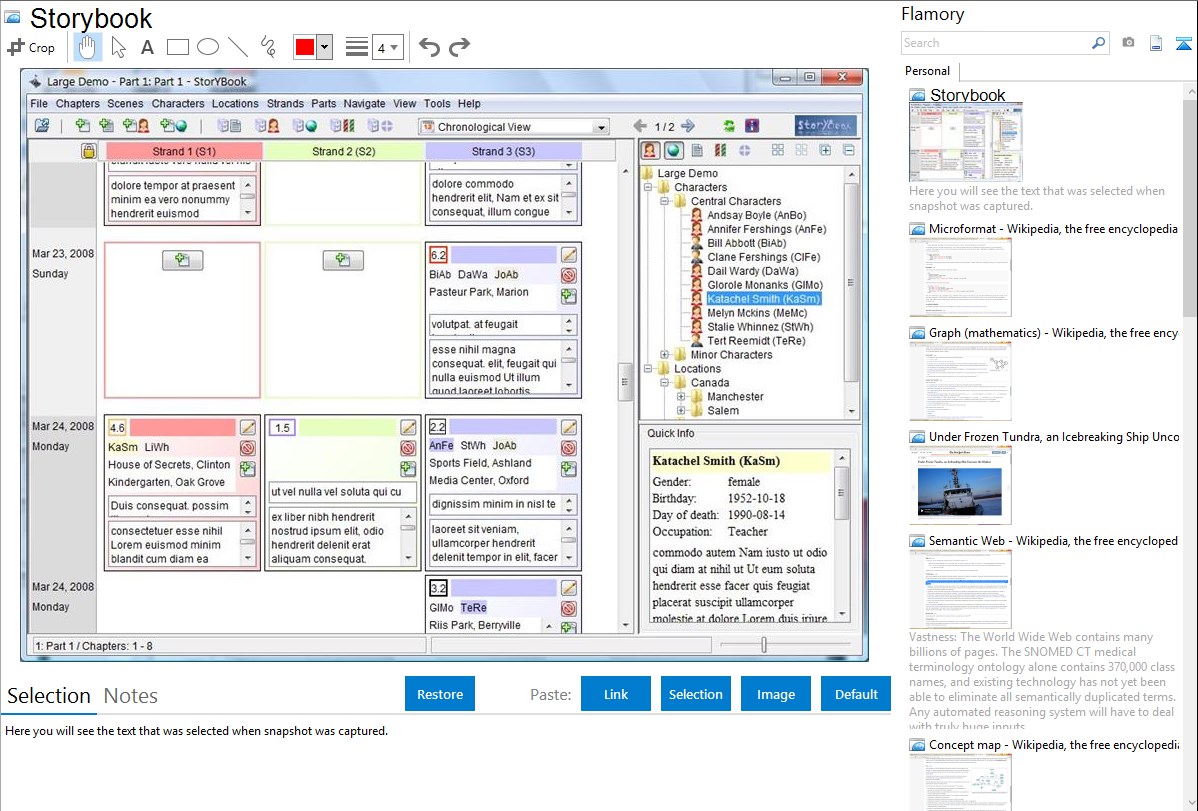This screenshot has height=811, width=1198.
Task: Open the File menu
Action: [39, 103]
